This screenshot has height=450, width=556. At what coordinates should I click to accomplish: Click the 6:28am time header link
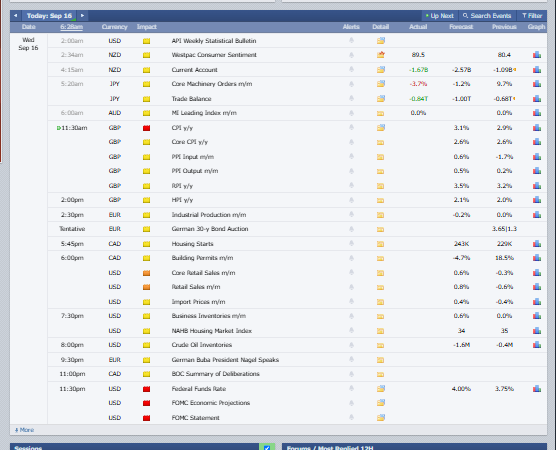72,27
